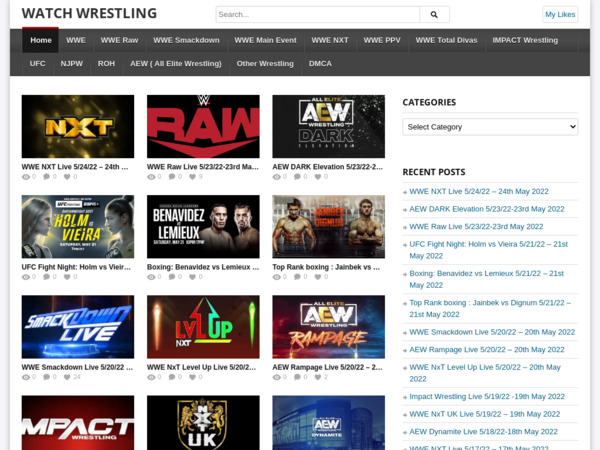This screenshot has height=450, width=600.
Task: Click in the Search input field
Action: 318,15
